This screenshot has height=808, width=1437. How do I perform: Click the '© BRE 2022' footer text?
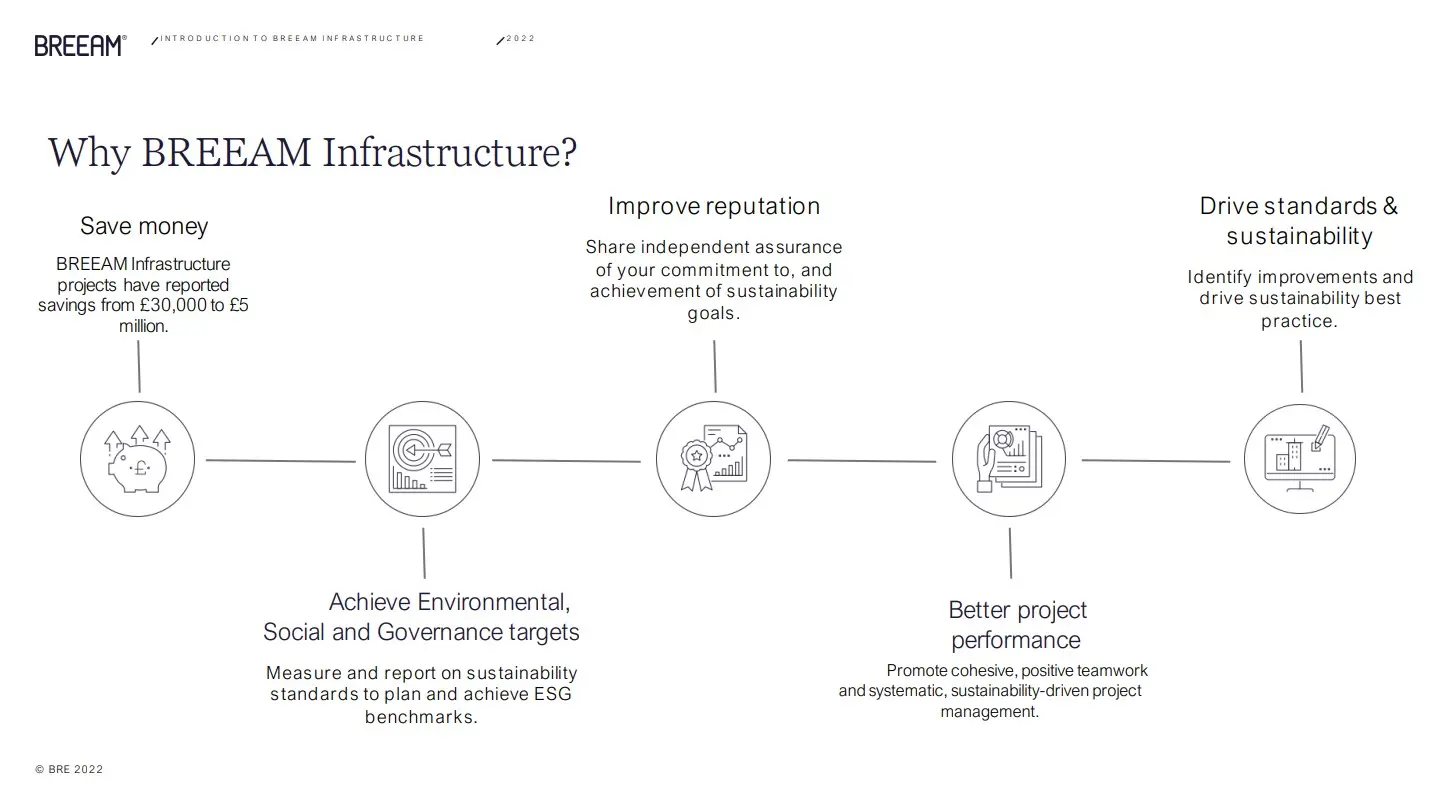coord(69,770)
